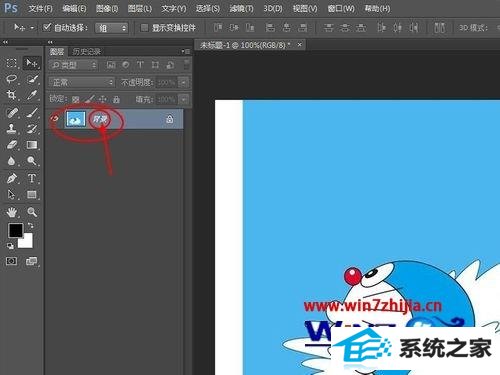The image size is (500, 375).
Task: Hide the 背景 layer eye icon
Action: tap(55, 119)
